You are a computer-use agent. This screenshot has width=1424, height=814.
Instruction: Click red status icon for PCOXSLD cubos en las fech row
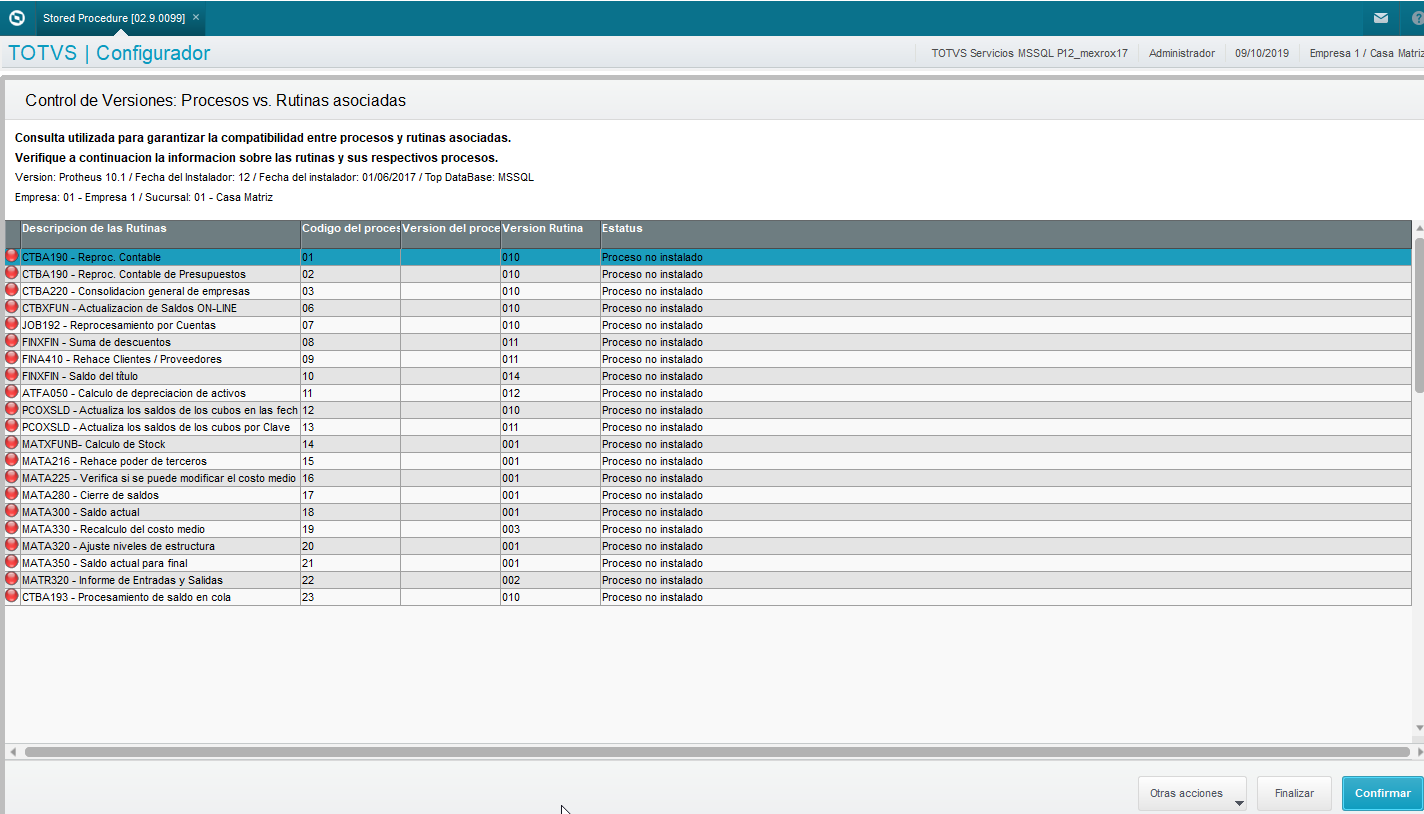[x=12, y=409]
